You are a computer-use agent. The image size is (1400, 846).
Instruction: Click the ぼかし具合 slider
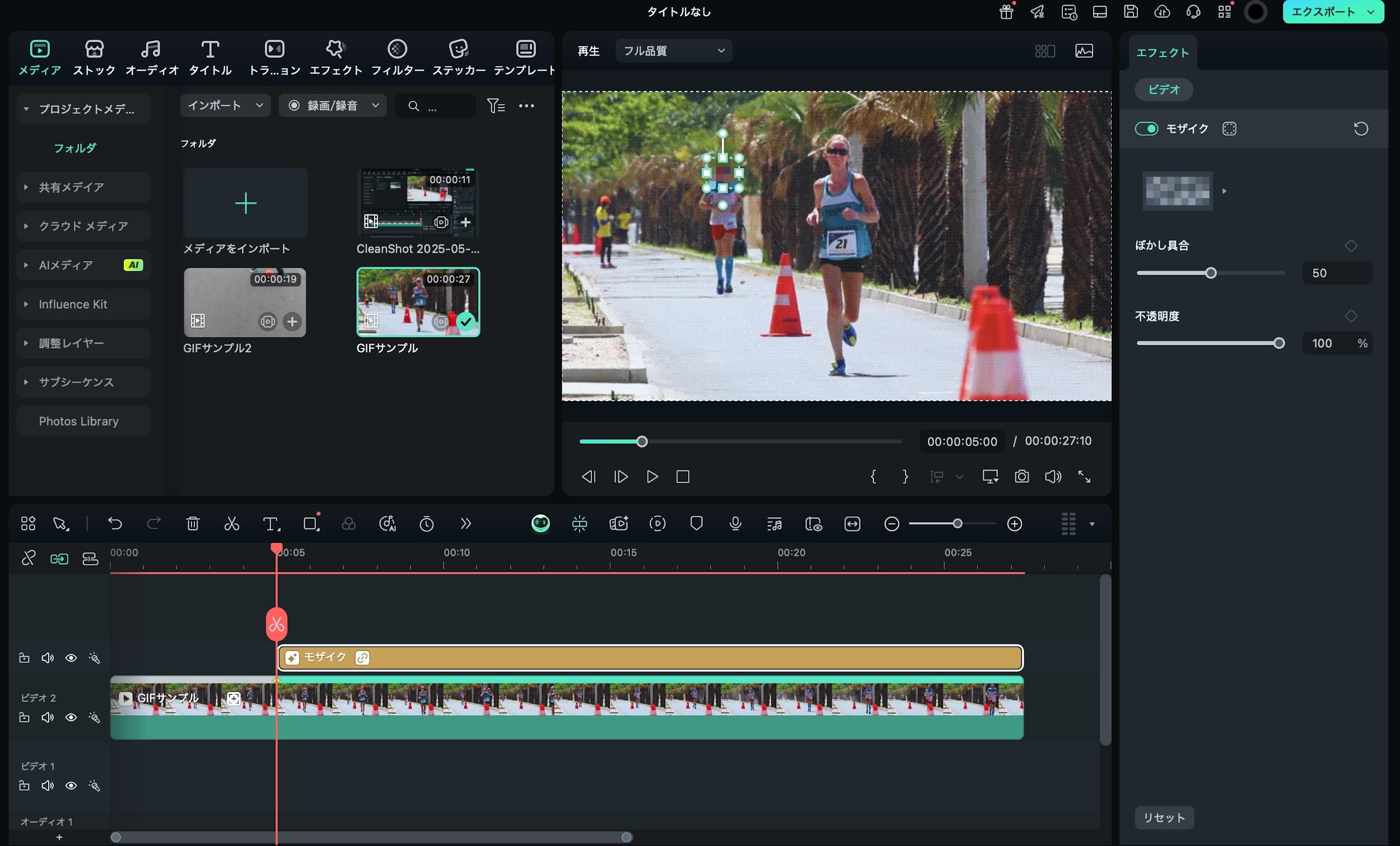click(1210, 273)
